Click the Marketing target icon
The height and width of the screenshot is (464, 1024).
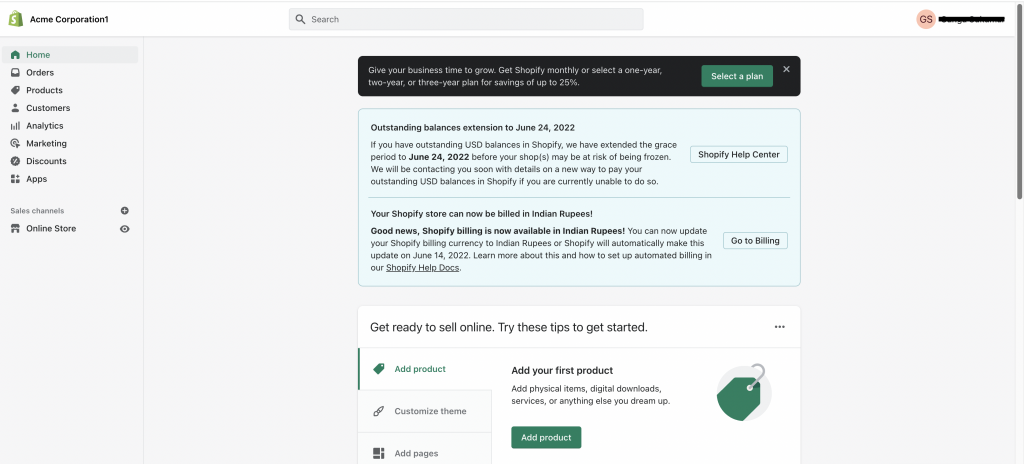point(15,143)
